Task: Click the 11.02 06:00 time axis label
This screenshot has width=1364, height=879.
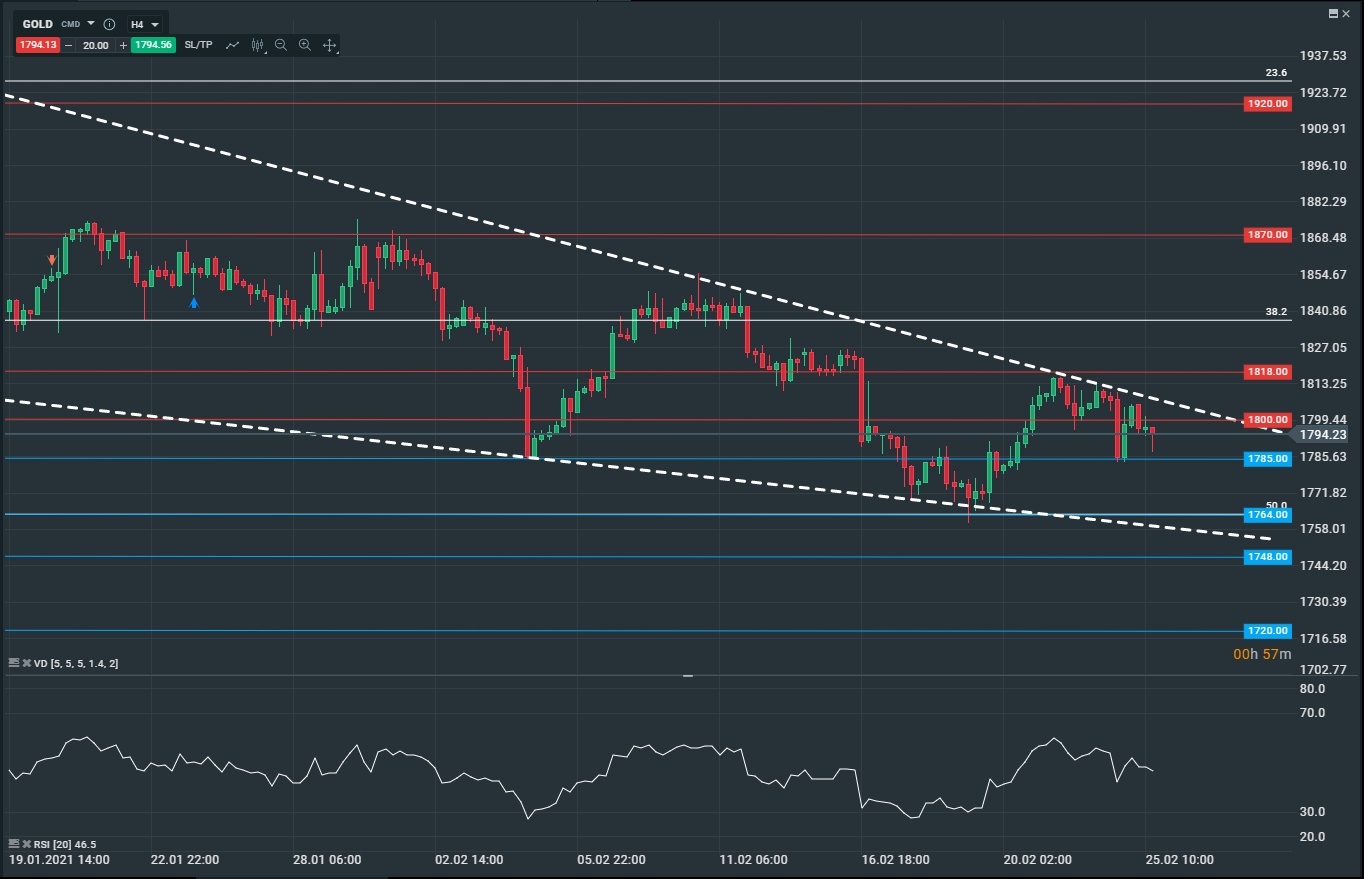Action: 753,860
